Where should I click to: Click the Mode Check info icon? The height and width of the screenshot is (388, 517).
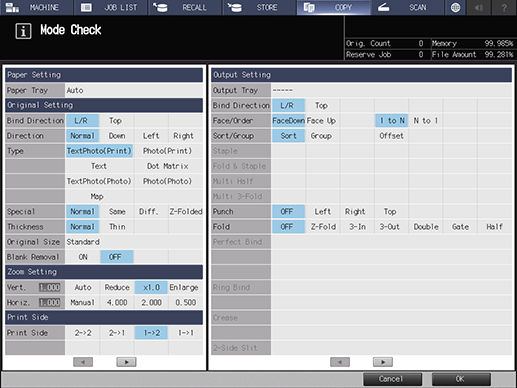(23, 31)
